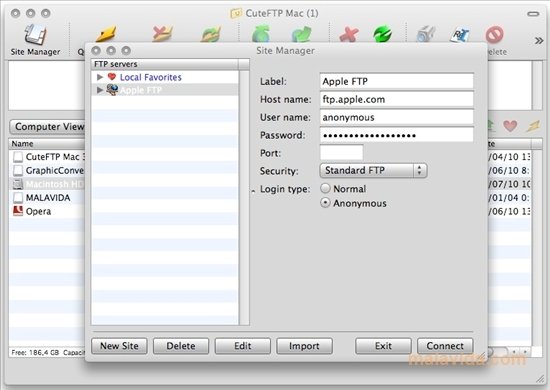Click the green circular reconnect toolbar icon
This screenshot has width=550, height=390.
tap(382, 34)
